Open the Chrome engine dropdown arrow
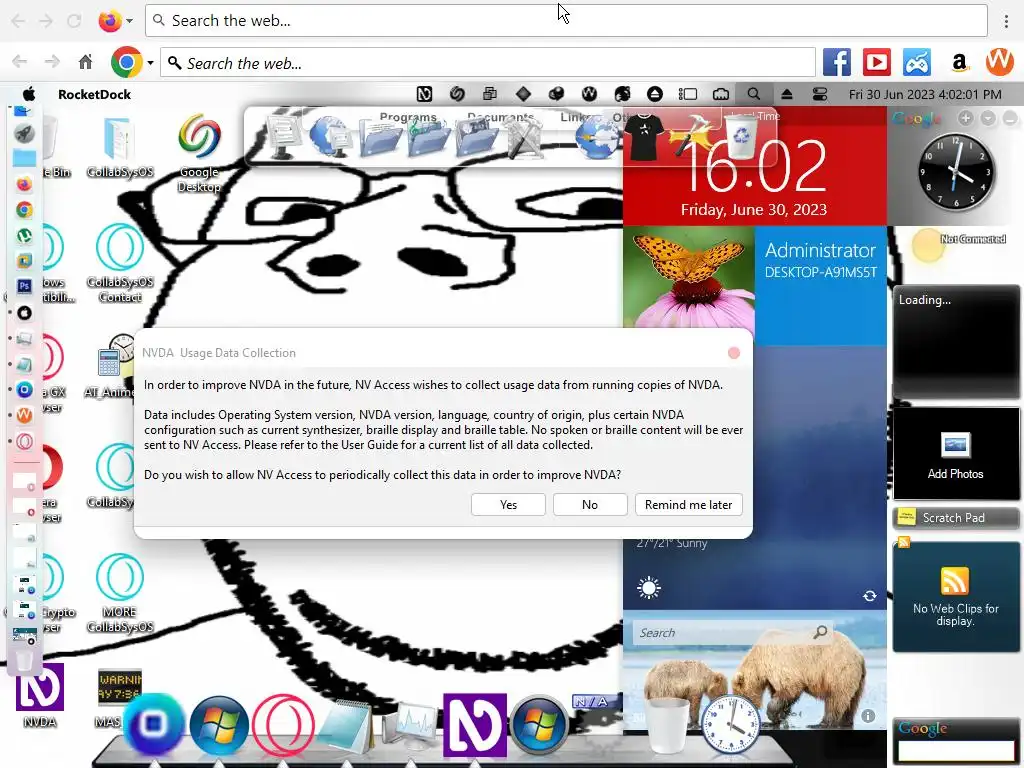Image resolution: width=1024 pixels, height=768 pixels. click(x=150, y=63)
